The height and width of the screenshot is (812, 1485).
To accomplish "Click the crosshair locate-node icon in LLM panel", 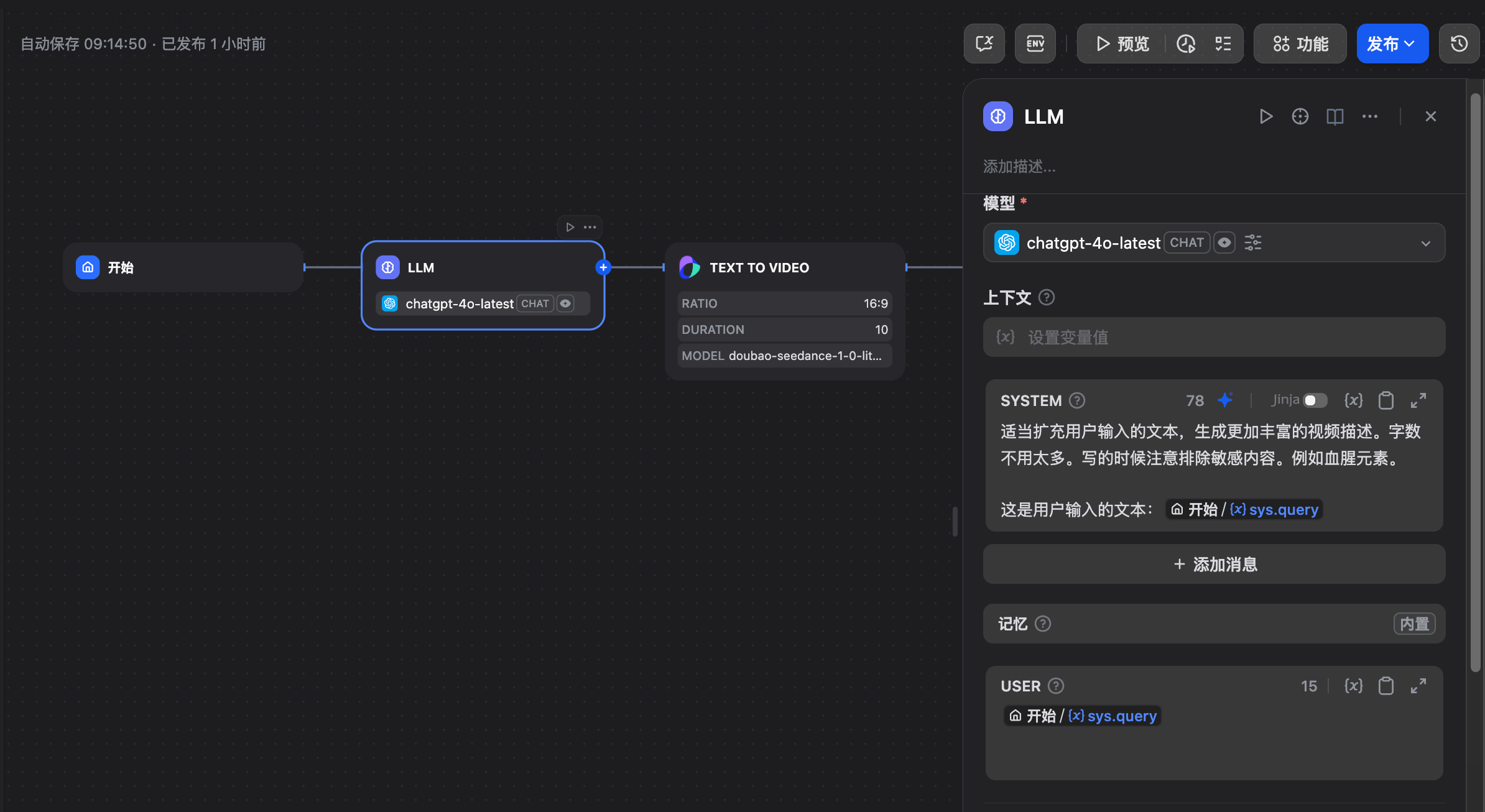I will 1300,116.
